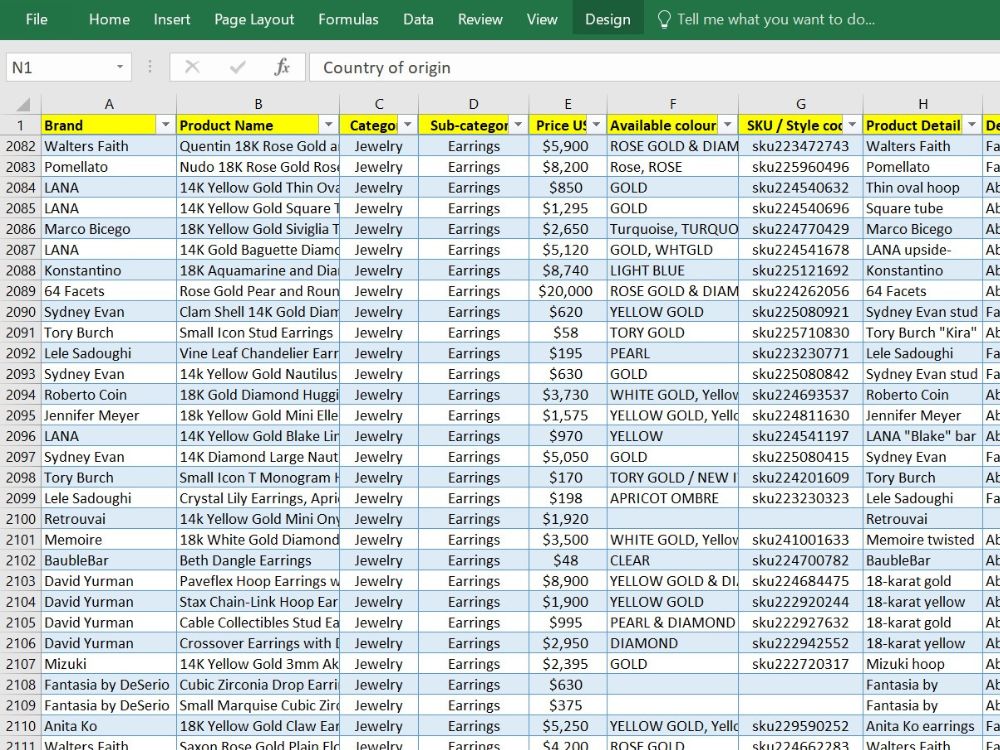The width and height of the screenshot is (1000, 750).
Task: Click the Anita Ko brand cell in column A
Action: [109, 726]
